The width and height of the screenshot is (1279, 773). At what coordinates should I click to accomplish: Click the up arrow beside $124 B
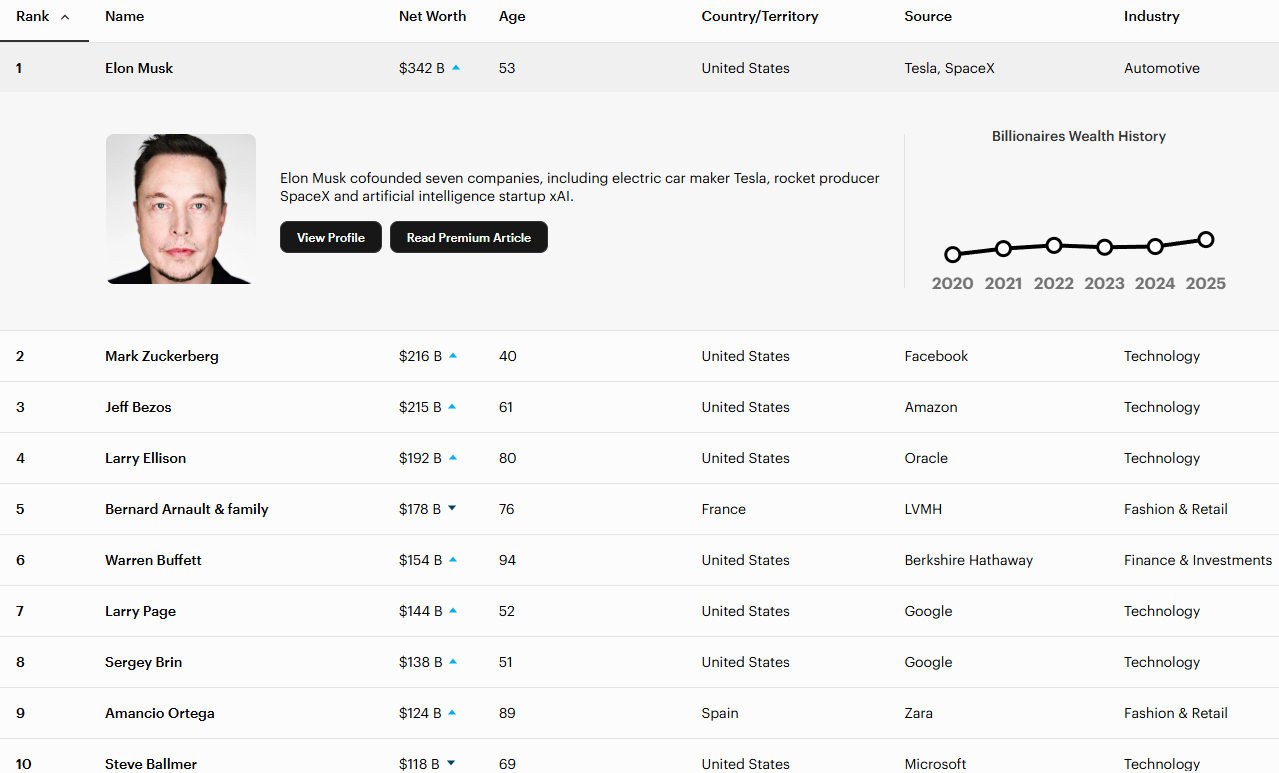click(x=452, y=713)
